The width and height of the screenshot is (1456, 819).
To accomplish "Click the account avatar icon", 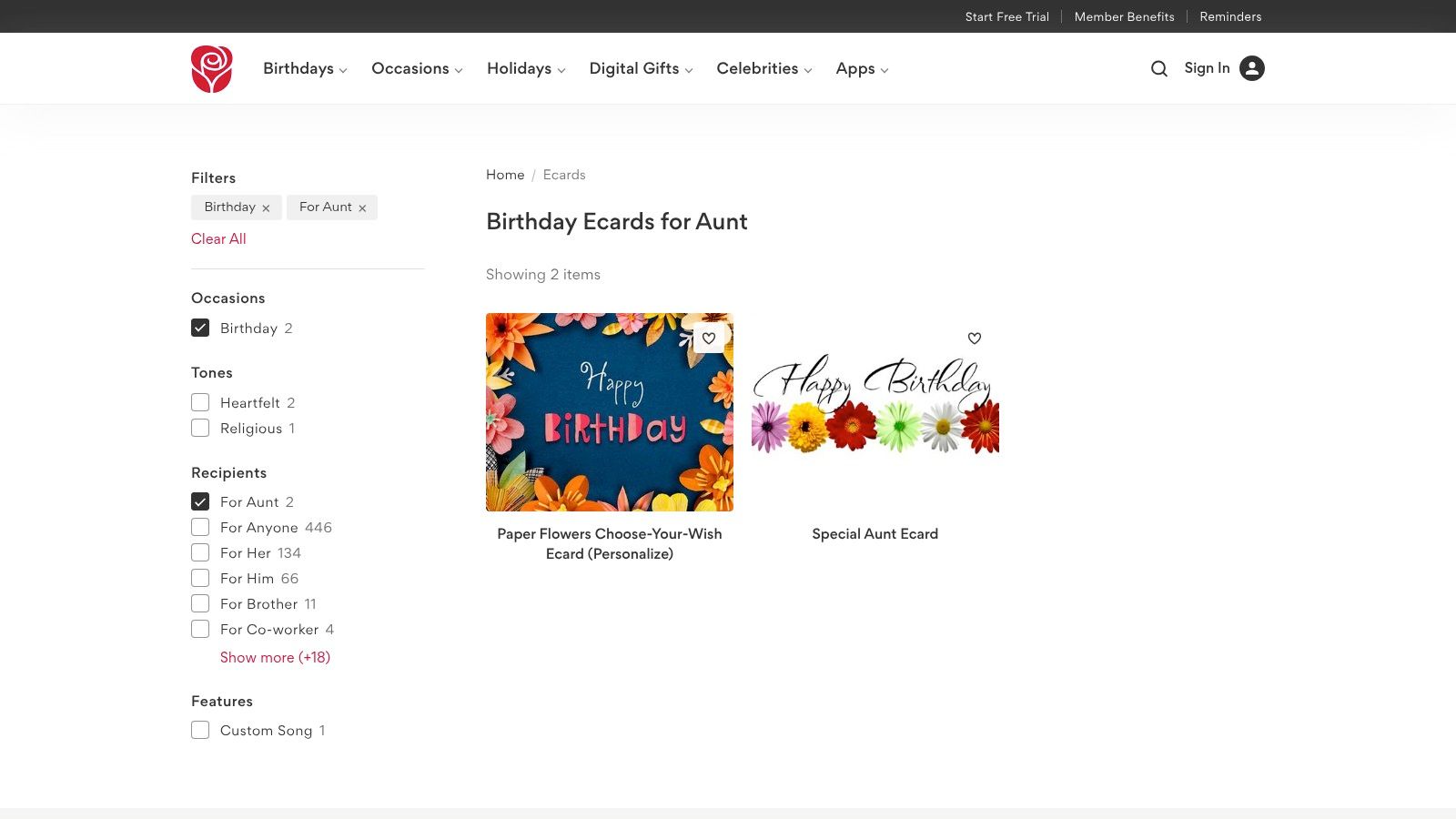I will point(1251,68).
